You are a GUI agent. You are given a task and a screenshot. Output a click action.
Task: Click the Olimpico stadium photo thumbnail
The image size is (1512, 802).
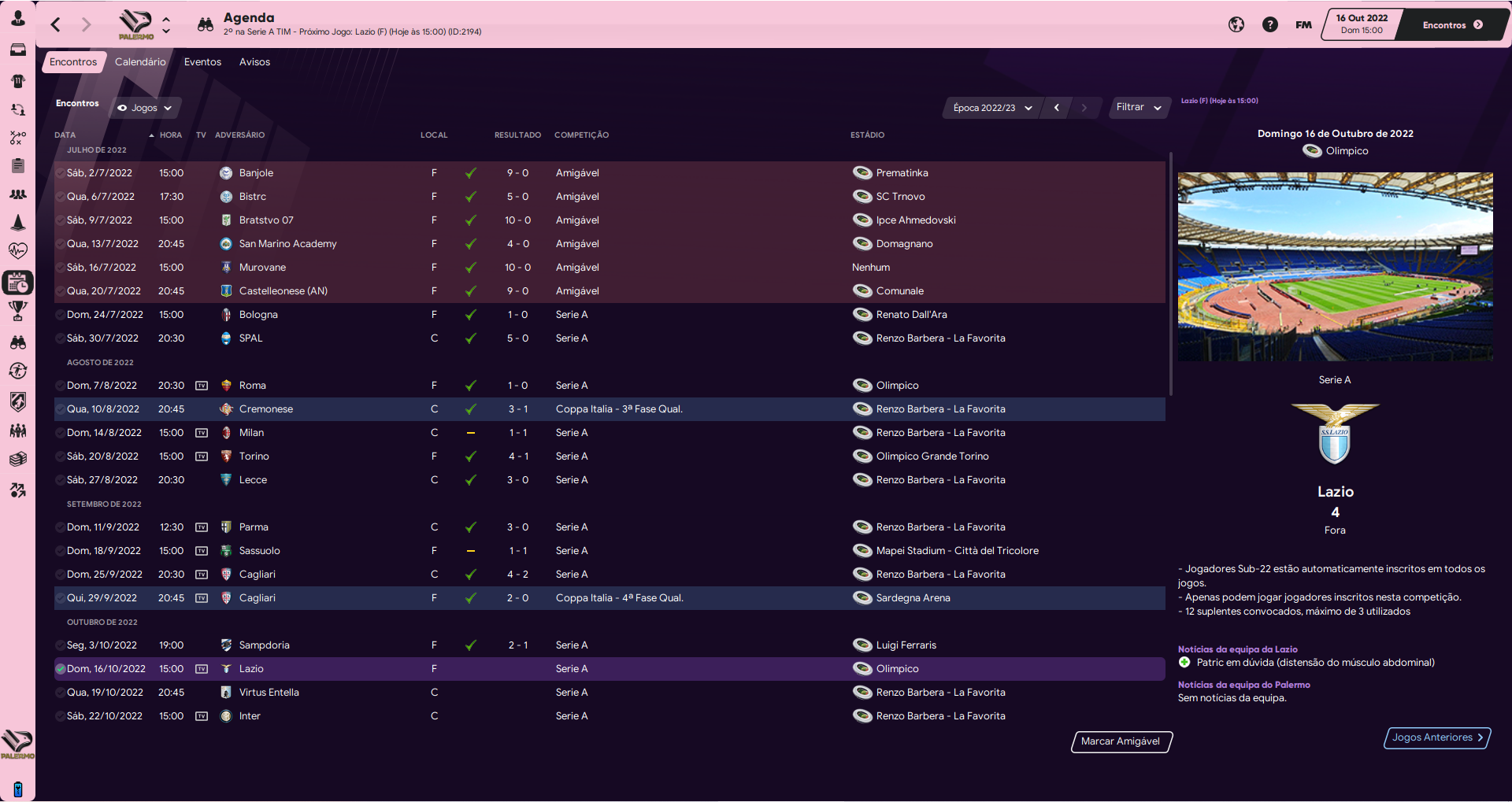[1335, 267]
